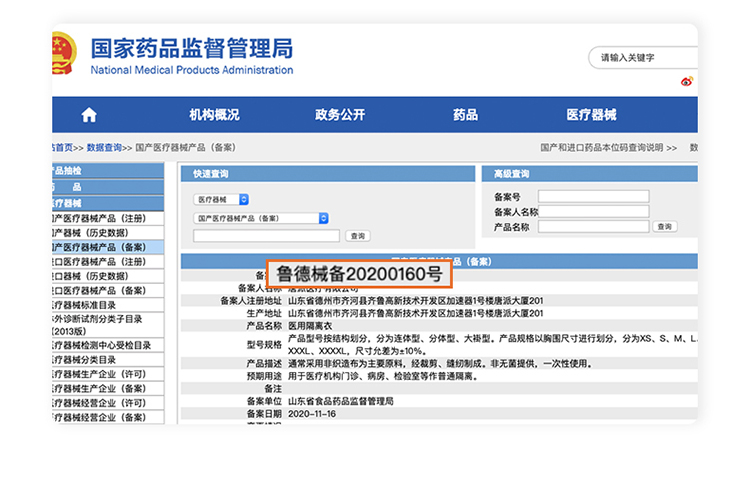Screen dimensions: 750x487
Task: Open the 数据查询 breadcrumb link
Action: point(104,147)
